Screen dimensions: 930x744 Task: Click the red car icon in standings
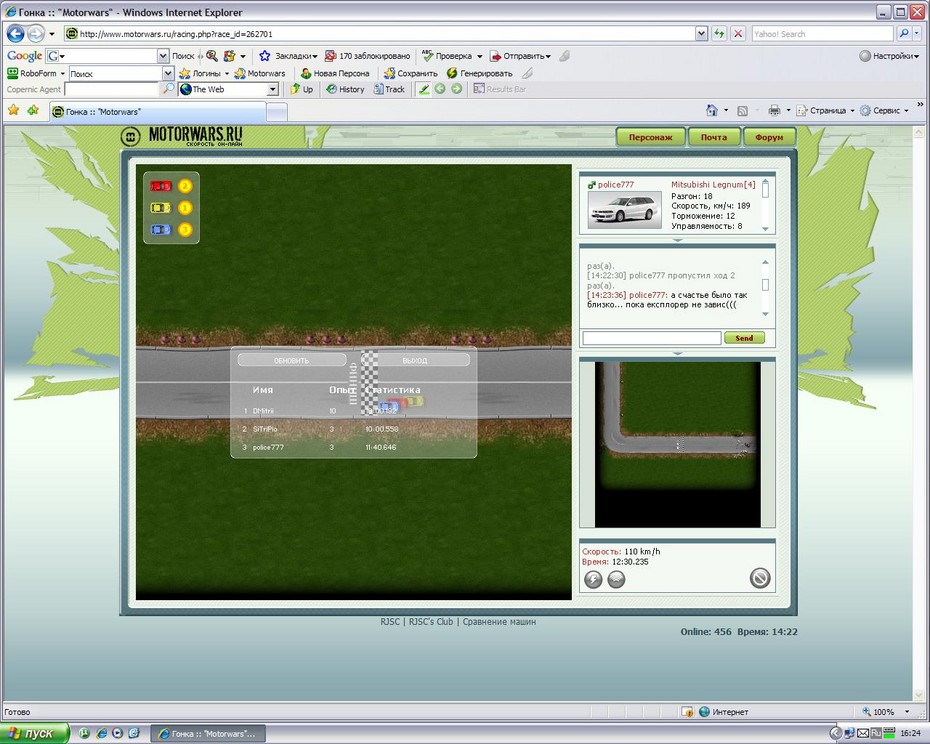[160, 186]
